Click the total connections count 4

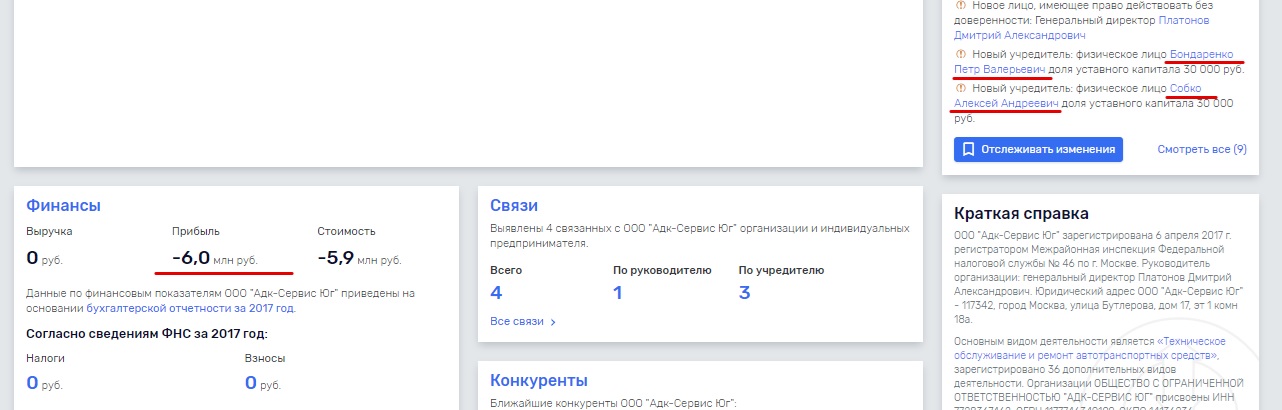[496, 293]
